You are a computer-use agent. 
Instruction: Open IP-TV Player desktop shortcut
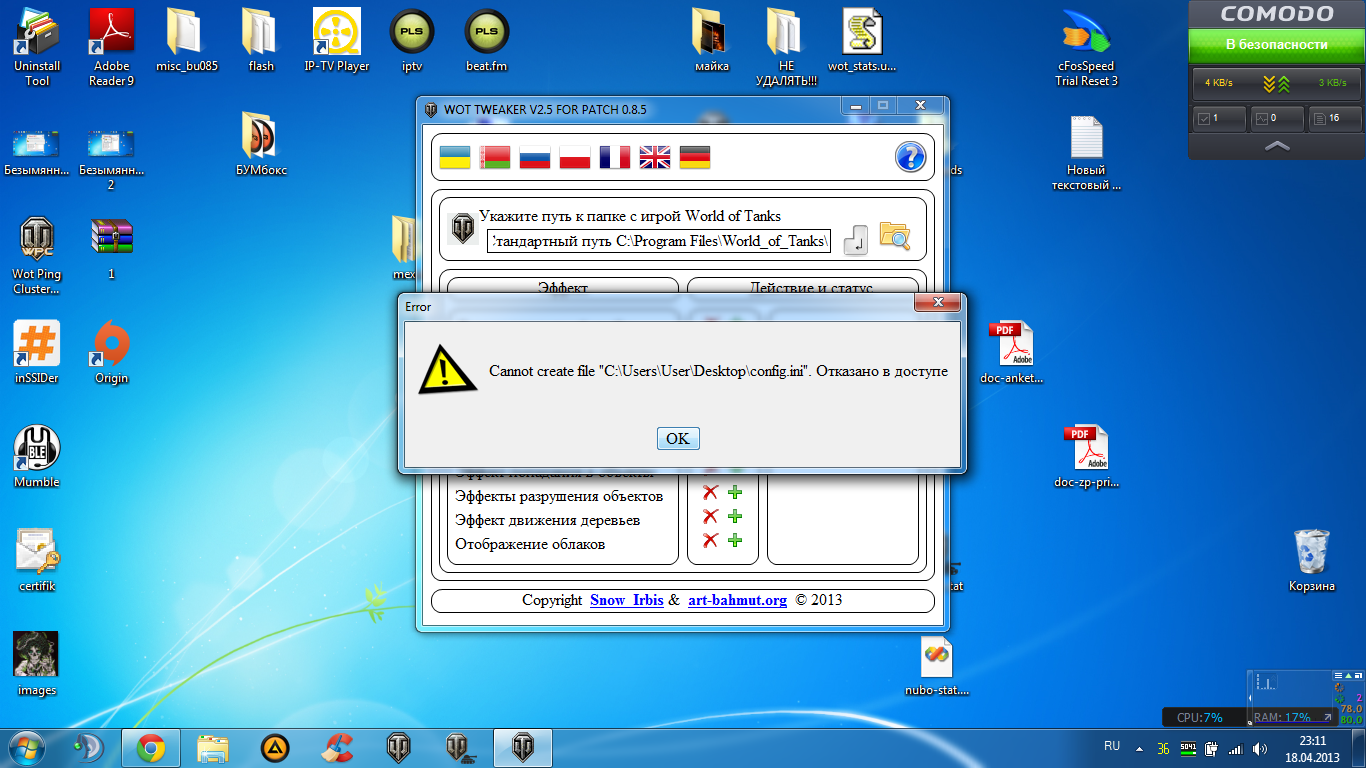(x=337, y=40)
